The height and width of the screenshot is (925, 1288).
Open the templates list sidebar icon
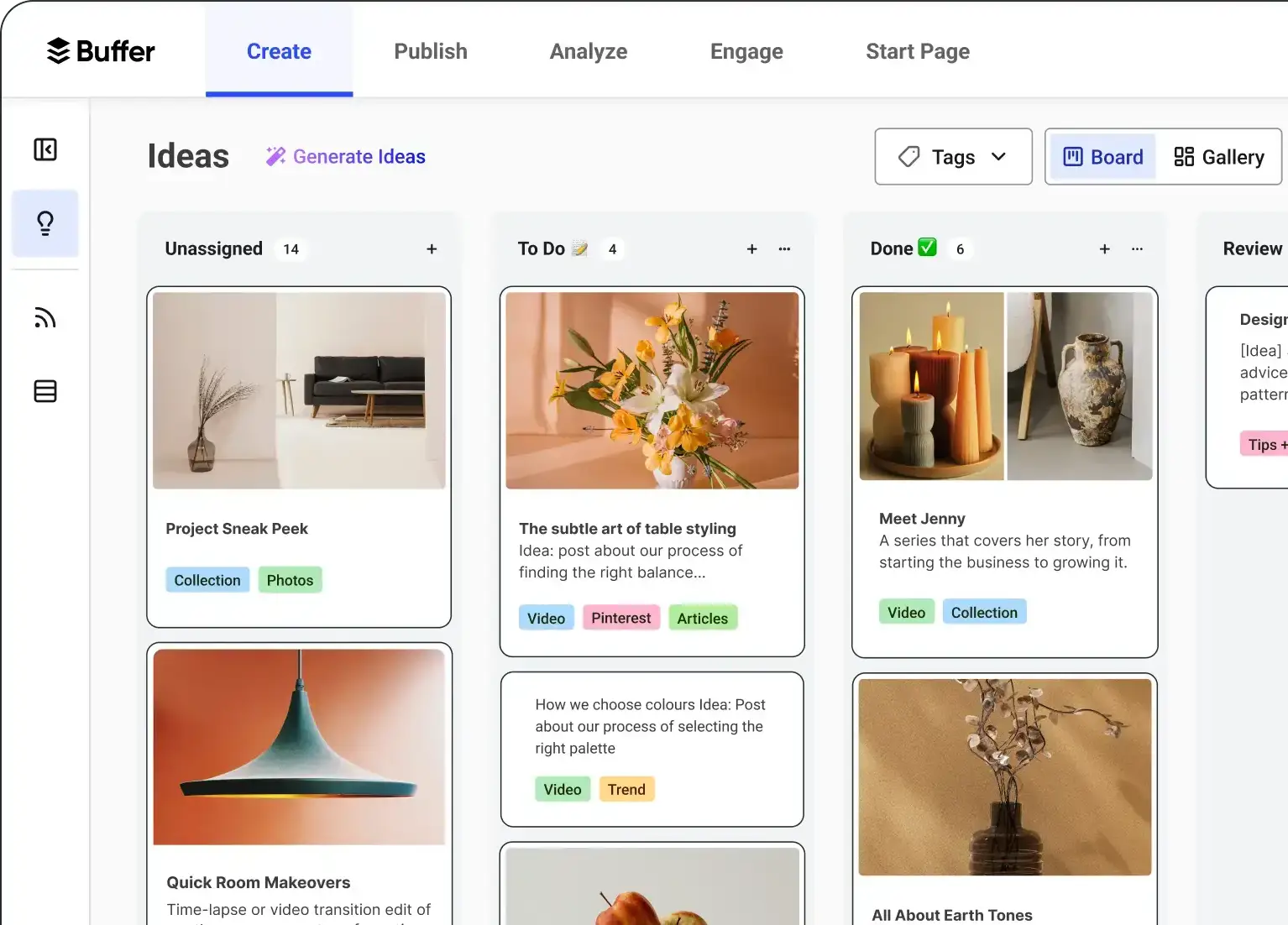coord(45,391)
